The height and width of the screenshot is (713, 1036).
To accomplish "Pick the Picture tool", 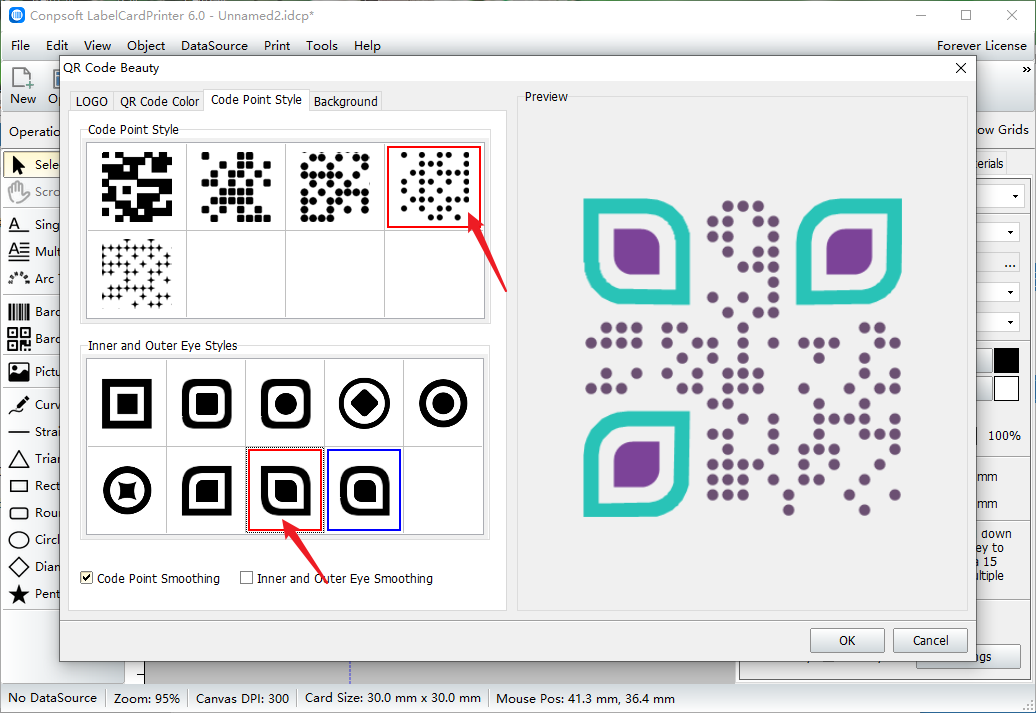I will pos(32,371).
